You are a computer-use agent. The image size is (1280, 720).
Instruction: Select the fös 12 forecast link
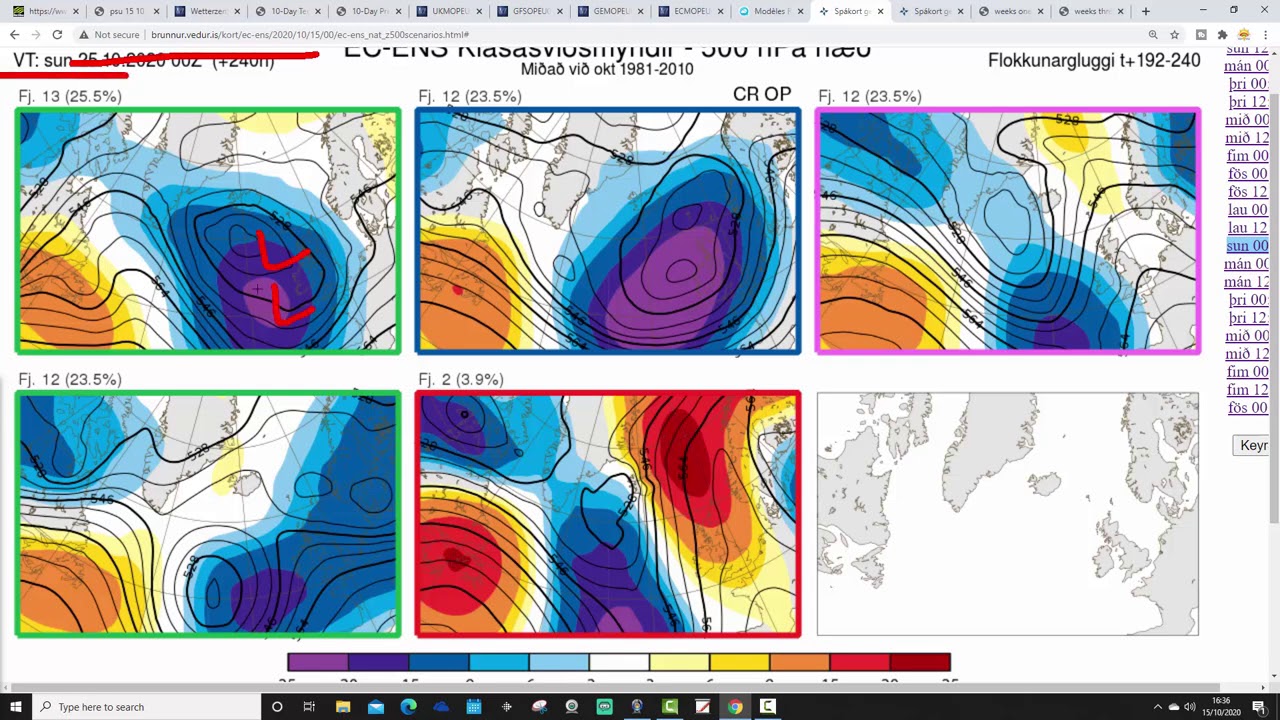point(1247,192)
